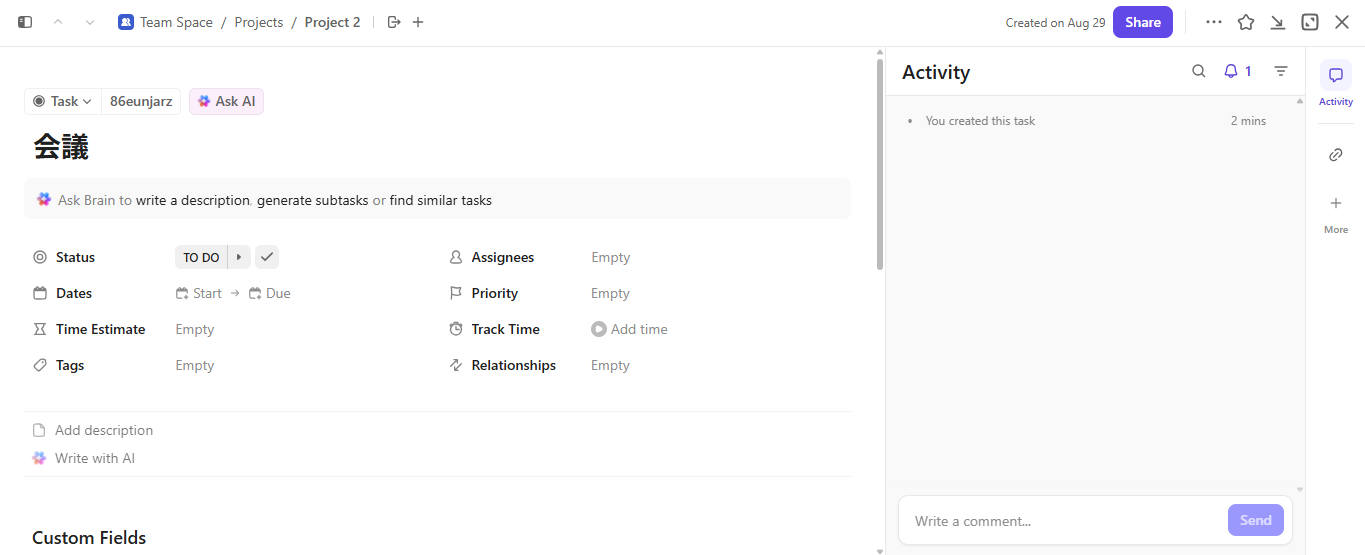Search activity with magnifier icon
Image resolution: width=1365 pixels, height=555 pixels.
pos(1199,71)
